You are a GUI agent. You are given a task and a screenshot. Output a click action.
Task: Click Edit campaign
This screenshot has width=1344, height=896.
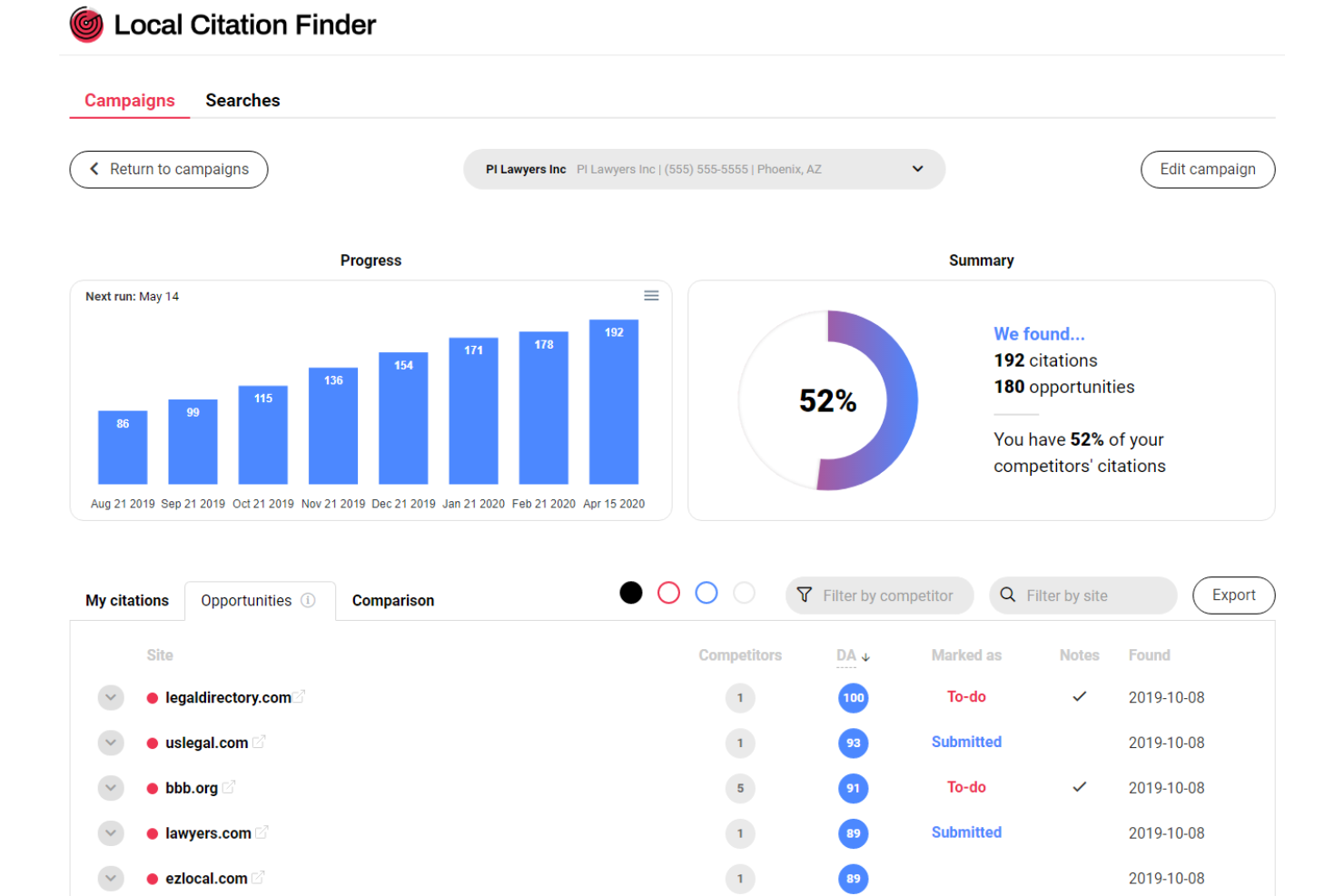(1208, 169)
